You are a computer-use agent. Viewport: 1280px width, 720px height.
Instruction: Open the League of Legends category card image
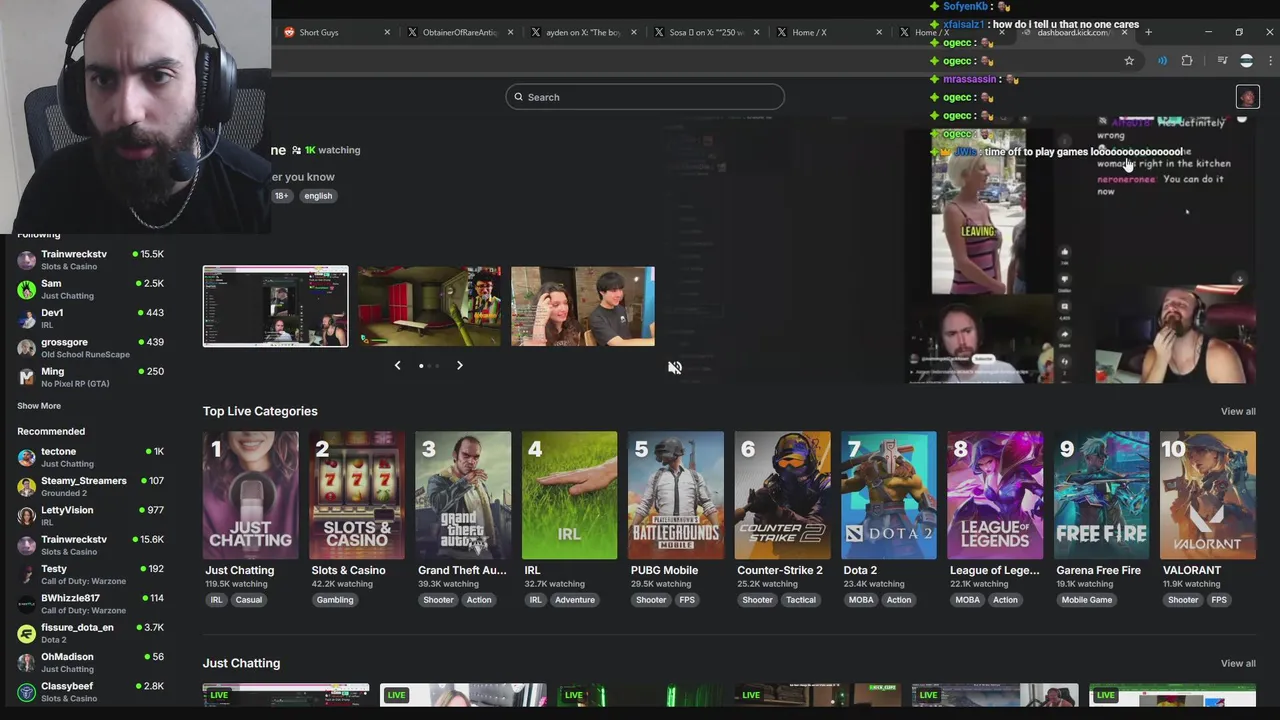point(995,495)
